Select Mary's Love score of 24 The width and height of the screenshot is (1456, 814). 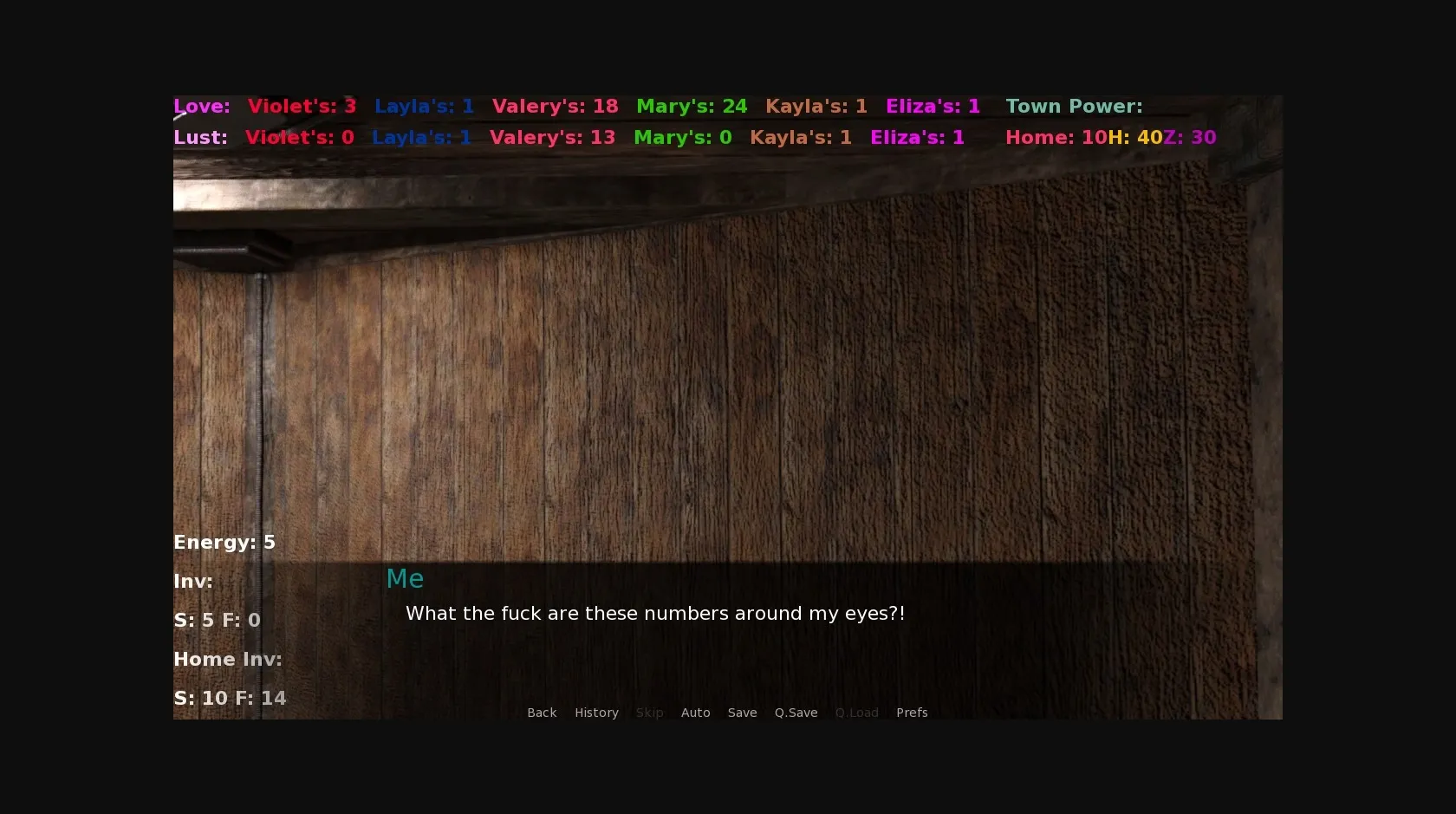point(691,107)
